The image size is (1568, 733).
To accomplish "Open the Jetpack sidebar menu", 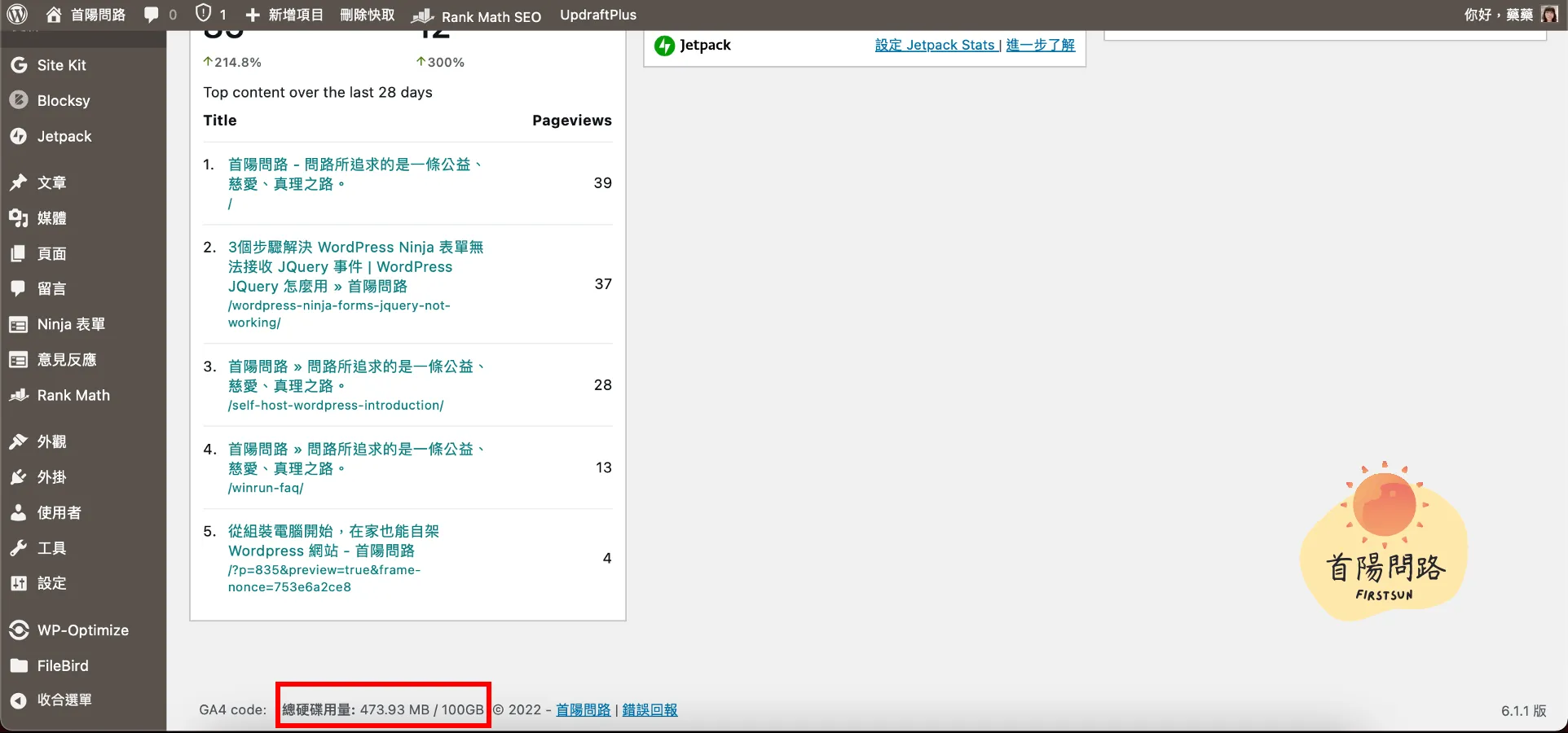I will [64, 137].
